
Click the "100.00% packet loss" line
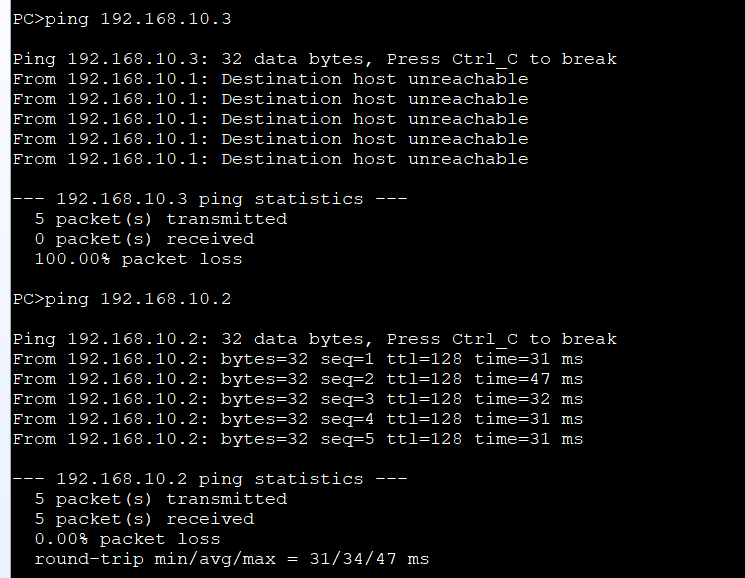[x=138, y=259]
